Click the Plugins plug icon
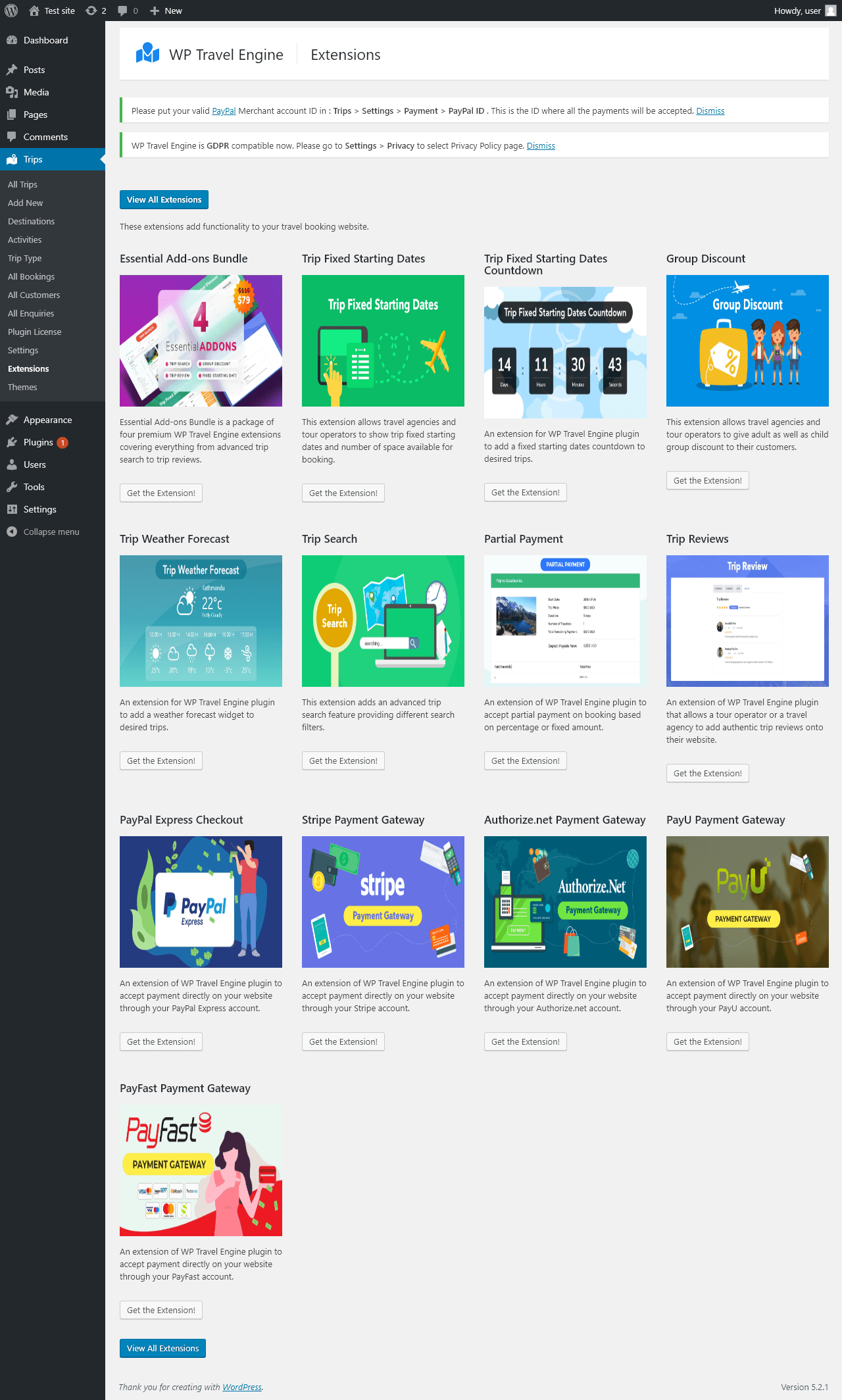 [12, 442]
